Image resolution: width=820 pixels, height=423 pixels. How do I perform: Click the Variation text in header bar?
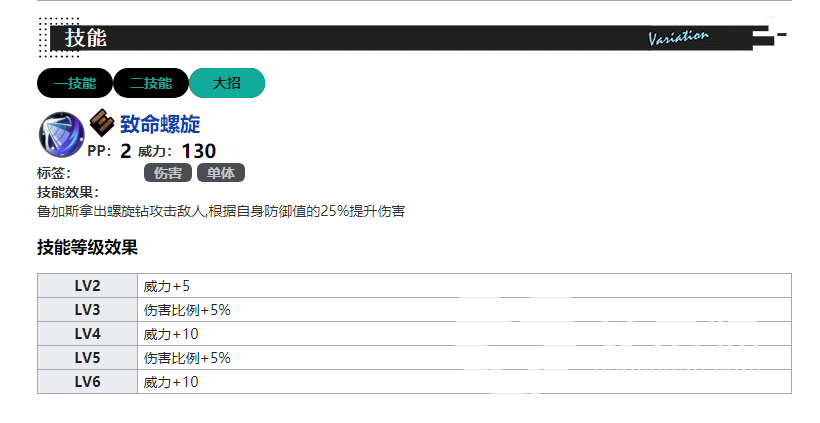(x=678, y=38)
